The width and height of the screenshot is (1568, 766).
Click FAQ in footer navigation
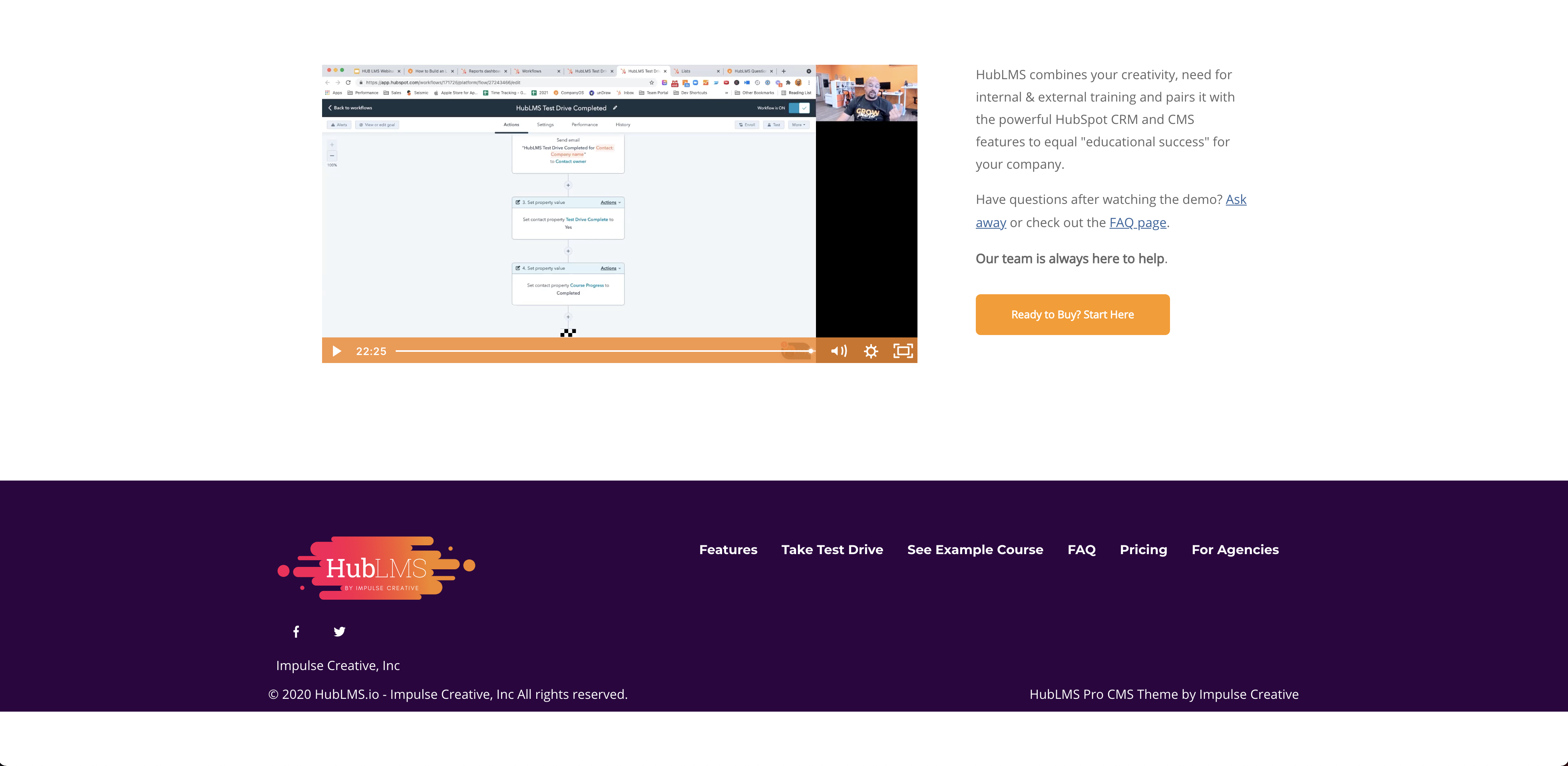point(1081,550)
